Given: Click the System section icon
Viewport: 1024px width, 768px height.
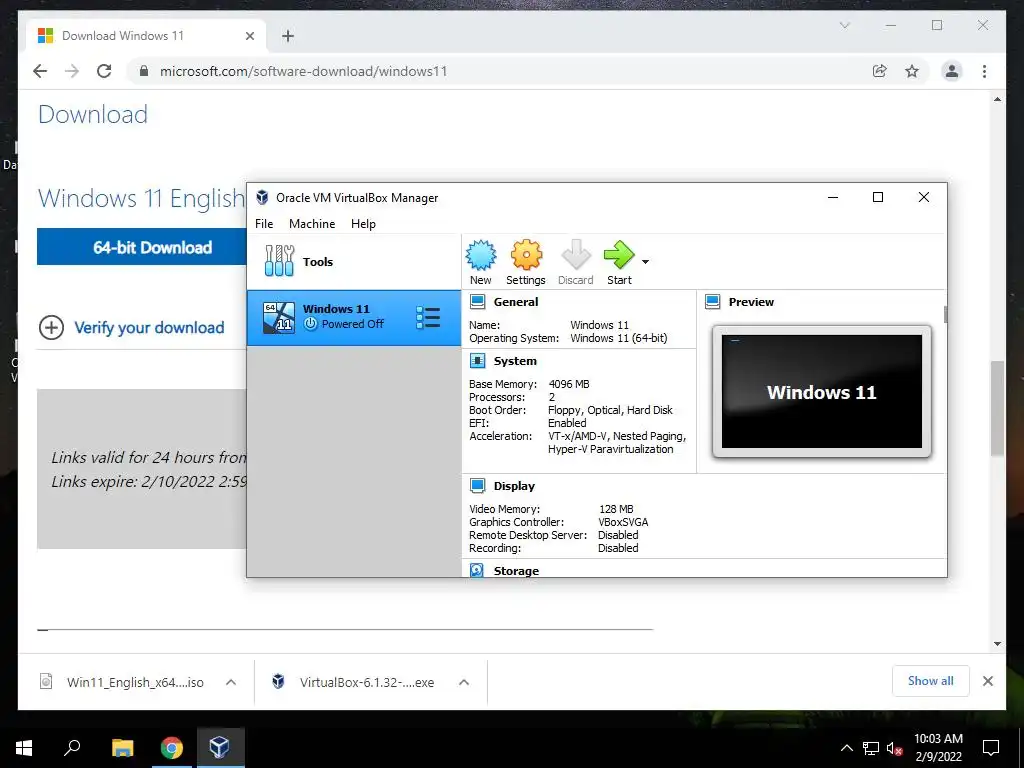Looking at the screenshot, I should click(x=477, y=360).
